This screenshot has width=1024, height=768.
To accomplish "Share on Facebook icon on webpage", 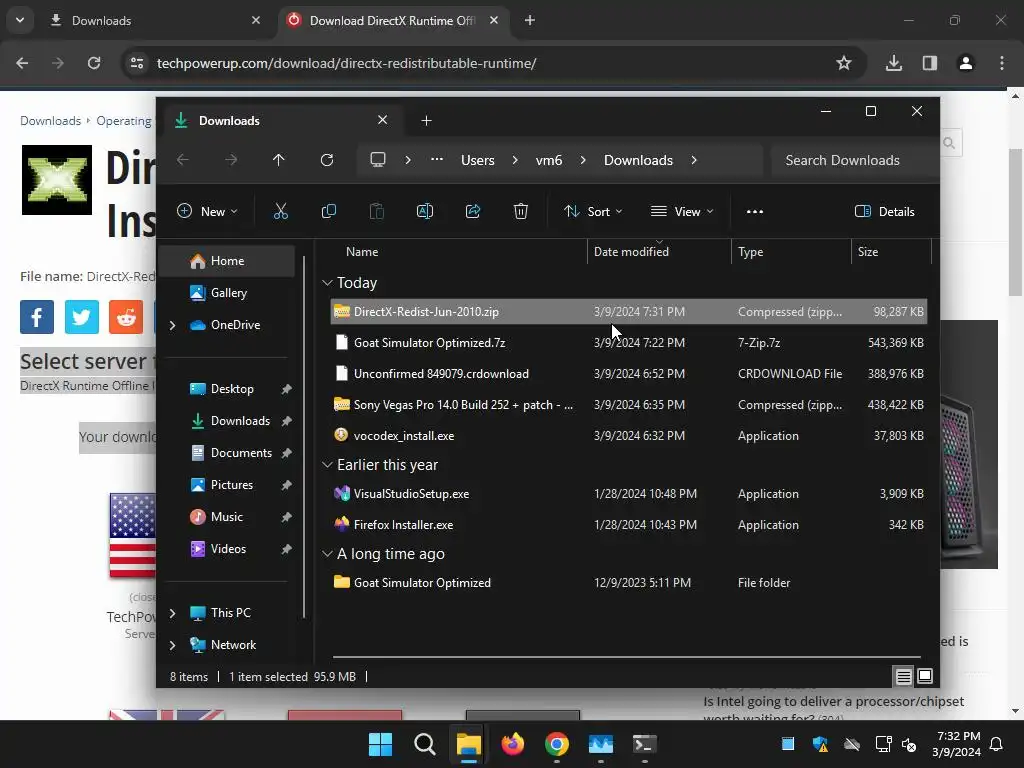I will point(37,317).
